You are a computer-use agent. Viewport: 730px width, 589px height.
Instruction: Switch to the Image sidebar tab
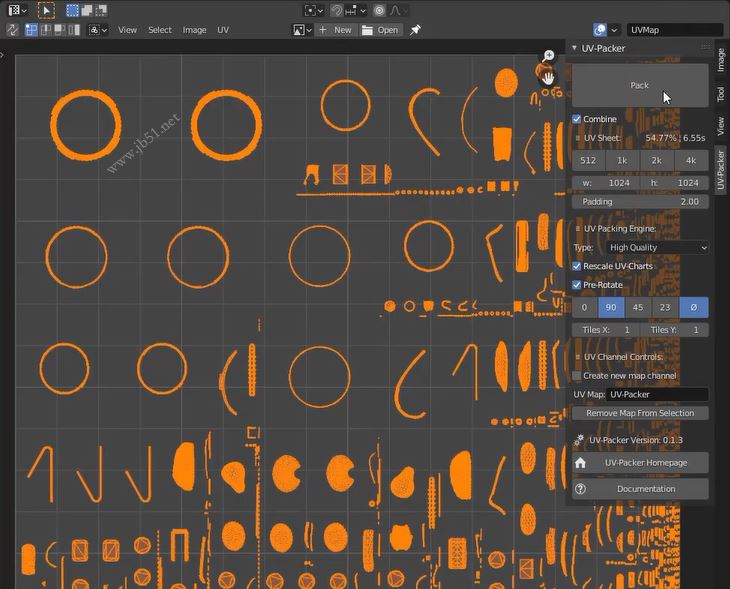[x=720, y=60]
